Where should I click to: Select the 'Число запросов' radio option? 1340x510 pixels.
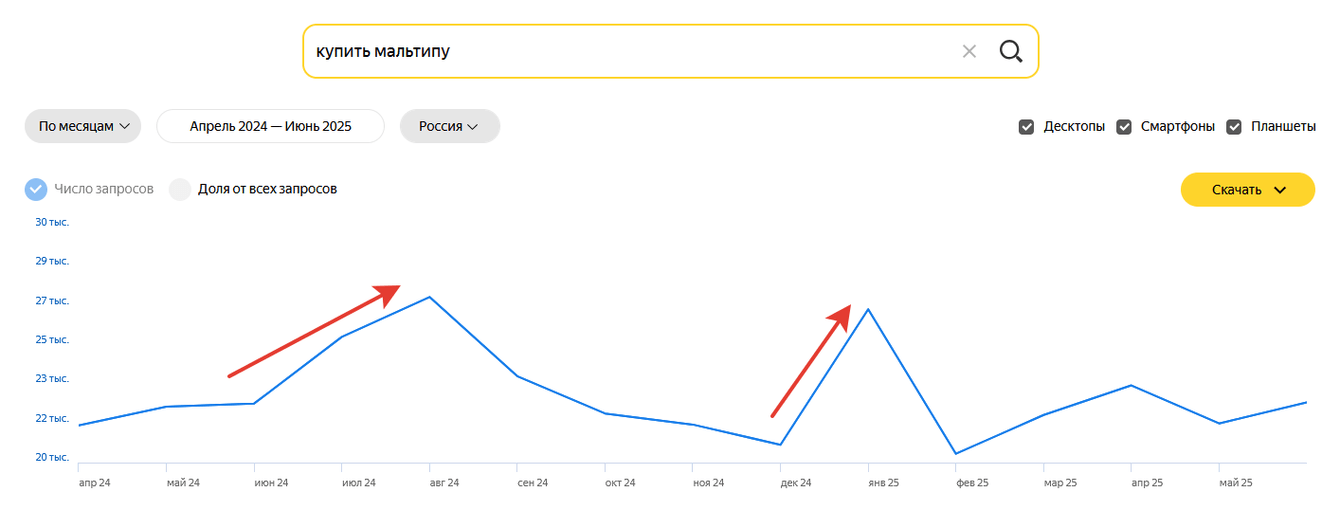pos(36,189)
